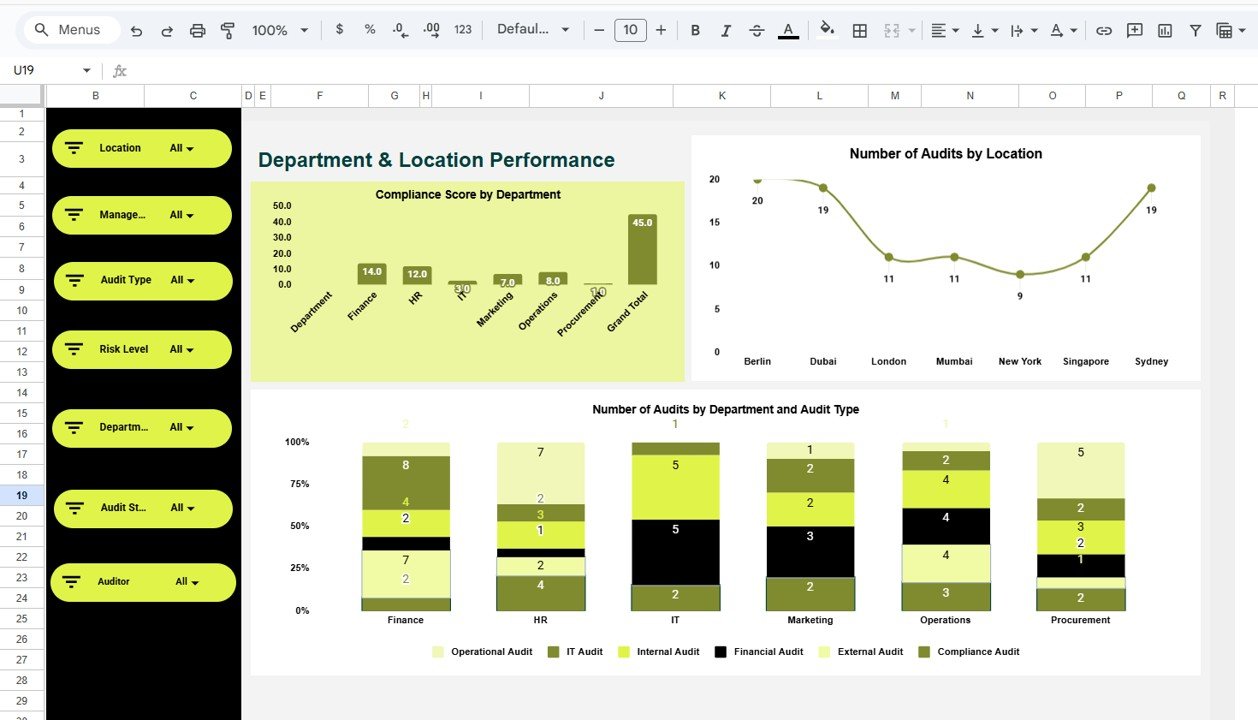Click the Create filter icon

tap(1195, 30)
